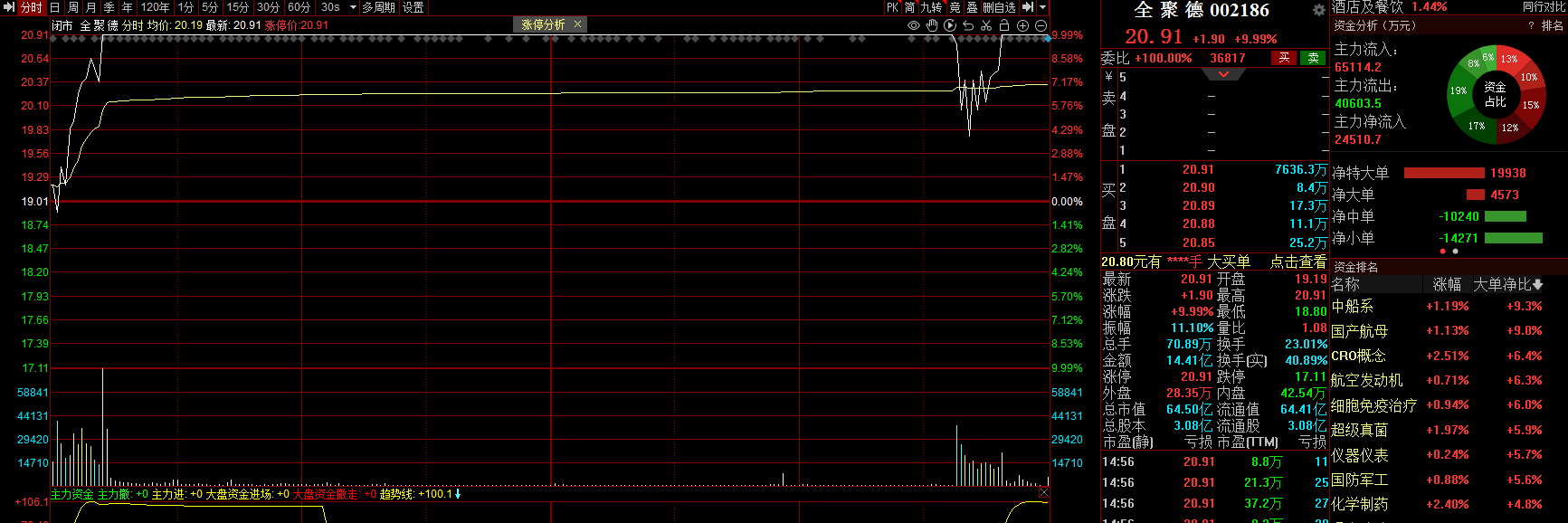Screen dimensions: 1568x523
Task: Open the 30s period dropdown
Action: [353, 7]
